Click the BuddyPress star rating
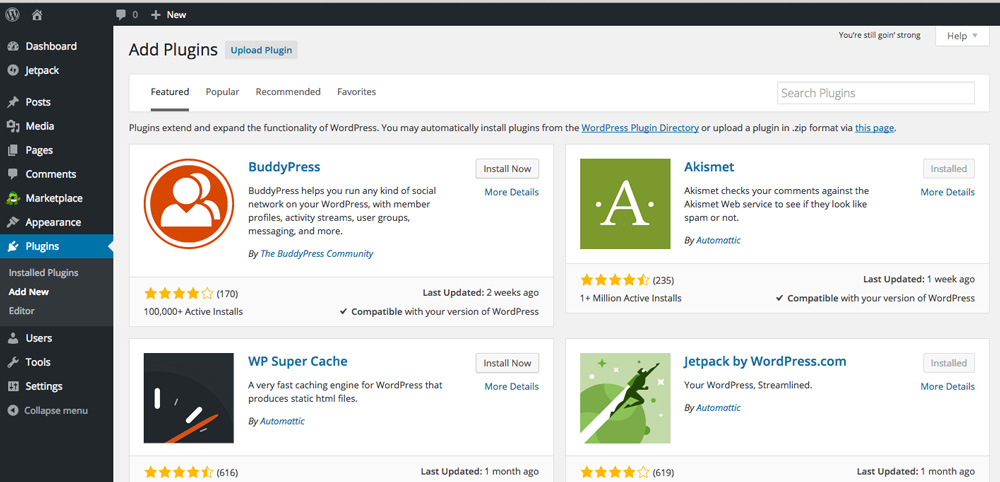1000x482 pixels. pyautogui.click(x=179, y=294)
